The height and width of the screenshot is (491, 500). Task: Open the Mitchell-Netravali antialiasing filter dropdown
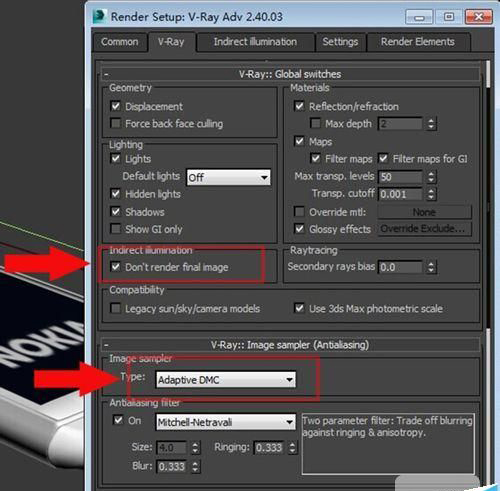pyautogui.click(x=226, y=422)
